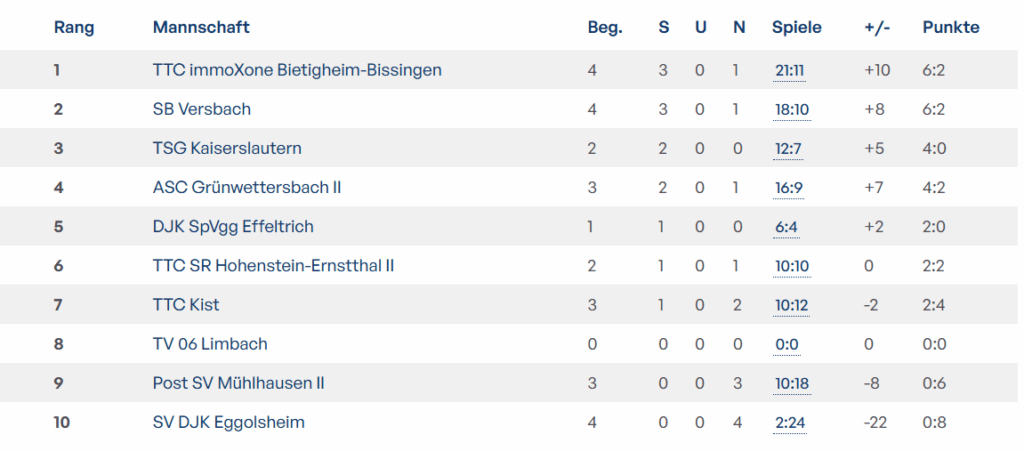
Task: Click the Rang column header
Action: tap(74, 27)
